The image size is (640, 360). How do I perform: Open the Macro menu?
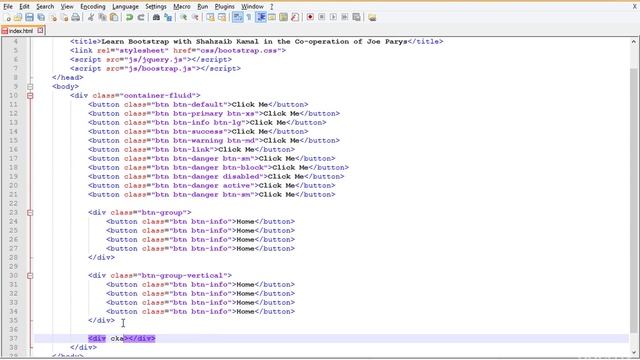182,7
